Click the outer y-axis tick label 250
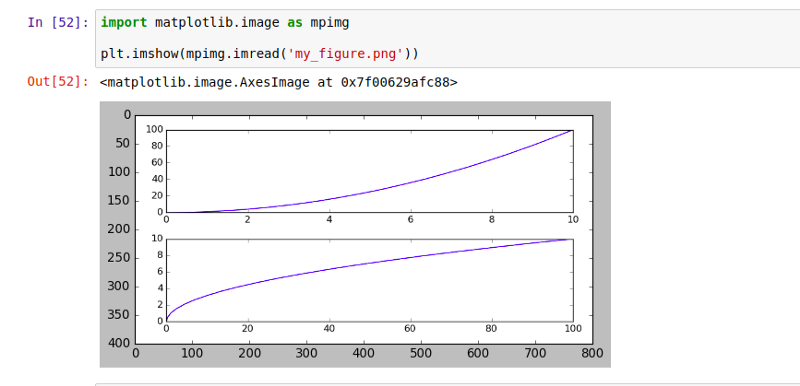The height and width of the screenshot is (386, 800). (x=120, y=258)
